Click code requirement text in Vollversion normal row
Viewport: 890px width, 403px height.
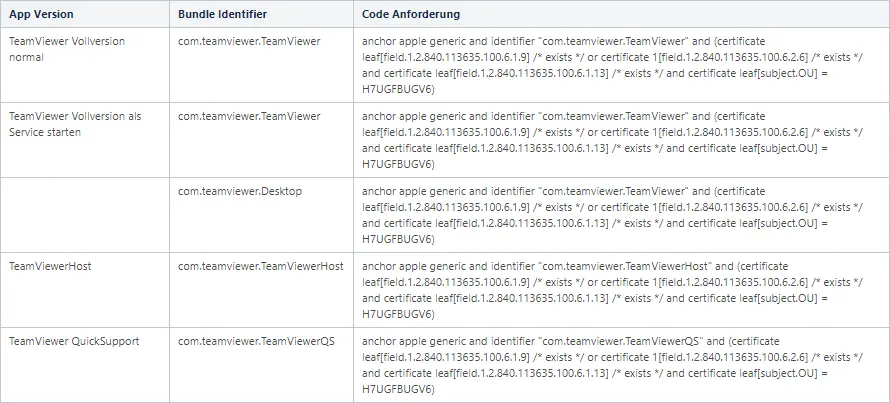[x=612, y=65]
